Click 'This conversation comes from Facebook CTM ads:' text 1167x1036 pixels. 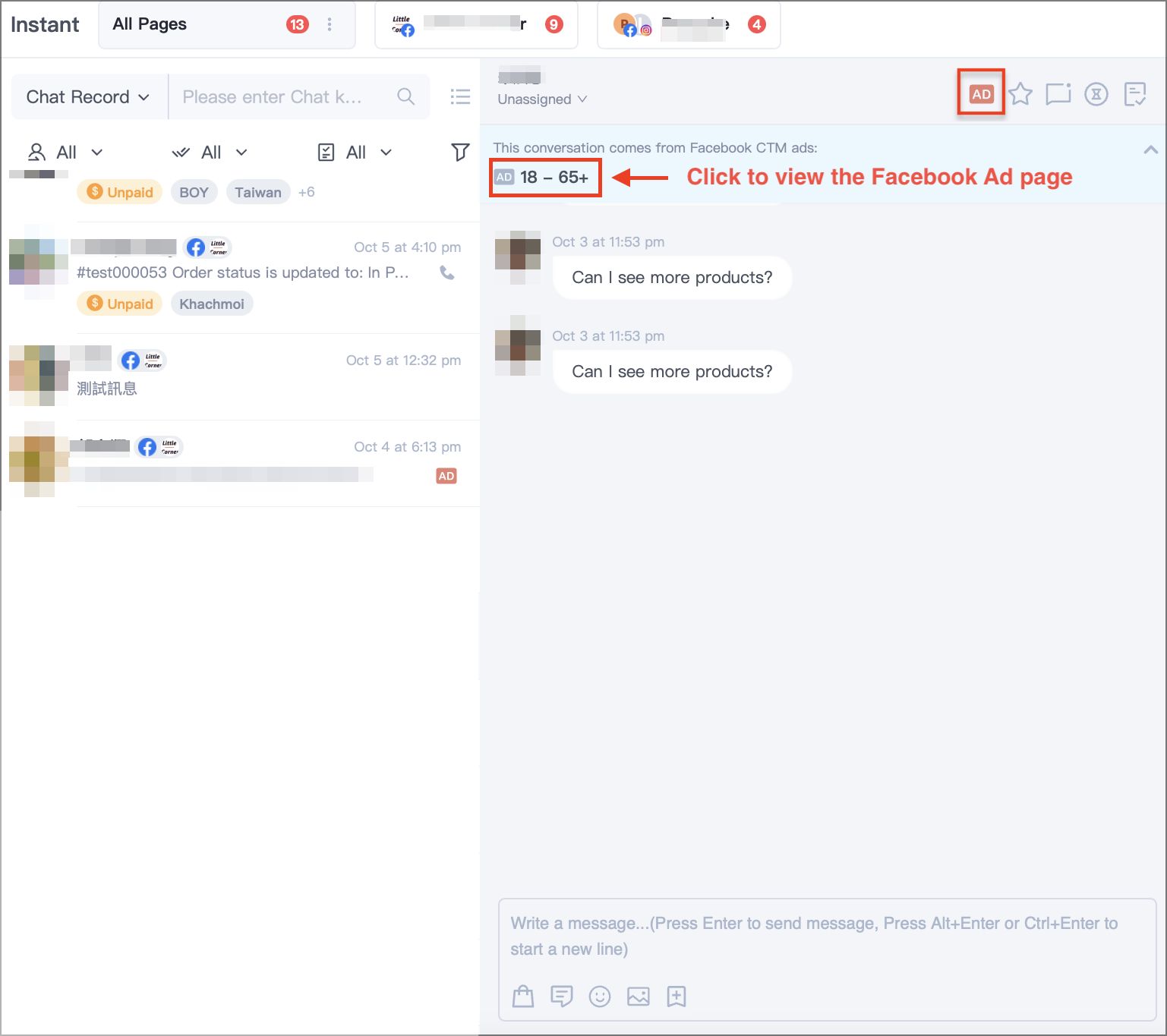tap(655, 148)
